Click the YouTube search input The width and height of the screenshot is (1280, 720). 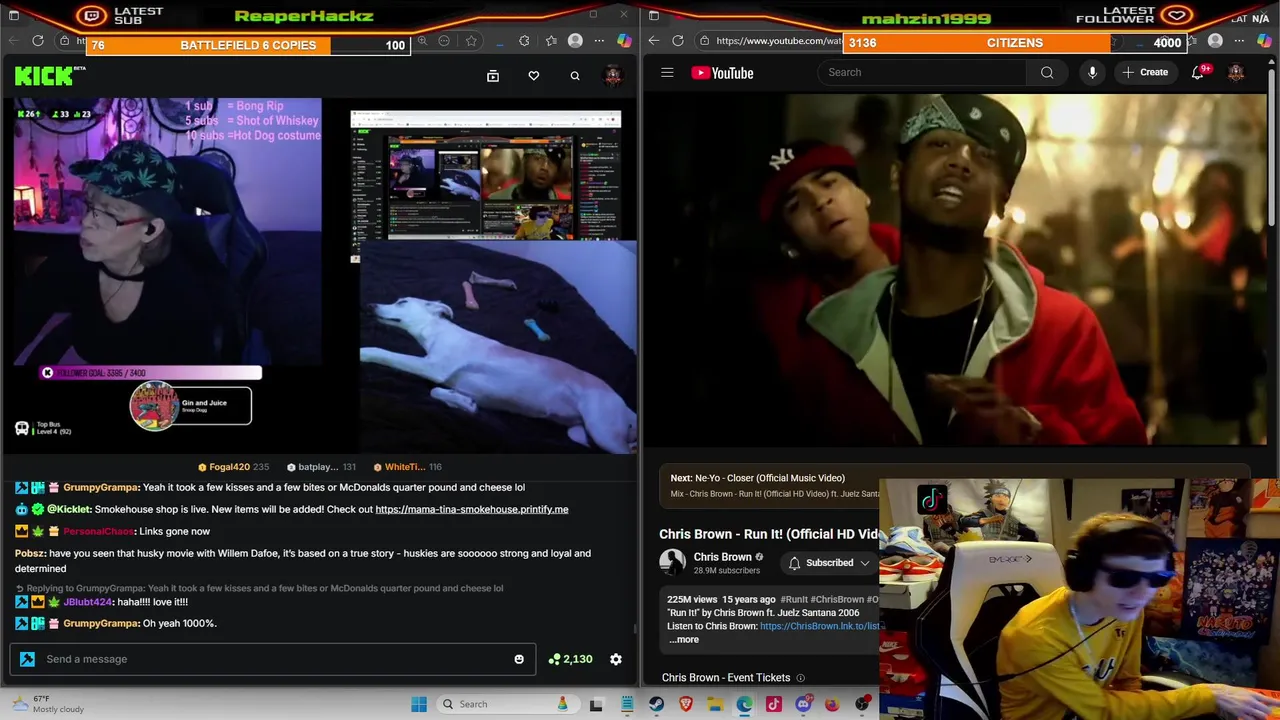pos(922,72)
